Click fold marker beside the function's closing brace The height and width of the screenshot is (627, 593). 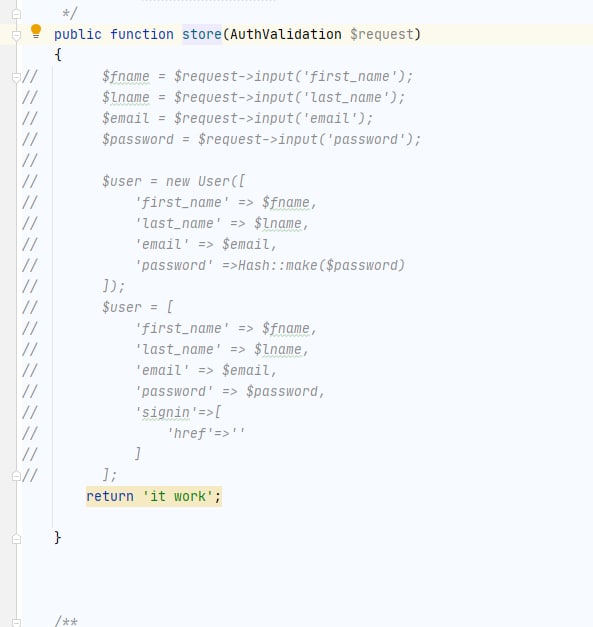(x=16, y=539)
